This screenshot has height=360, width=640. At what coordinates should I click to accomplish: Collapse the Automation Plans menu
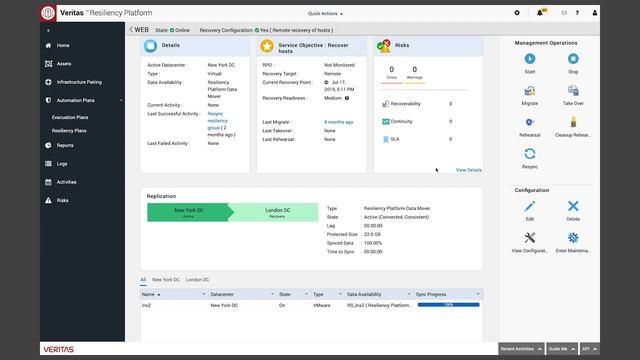pos(121,100)
